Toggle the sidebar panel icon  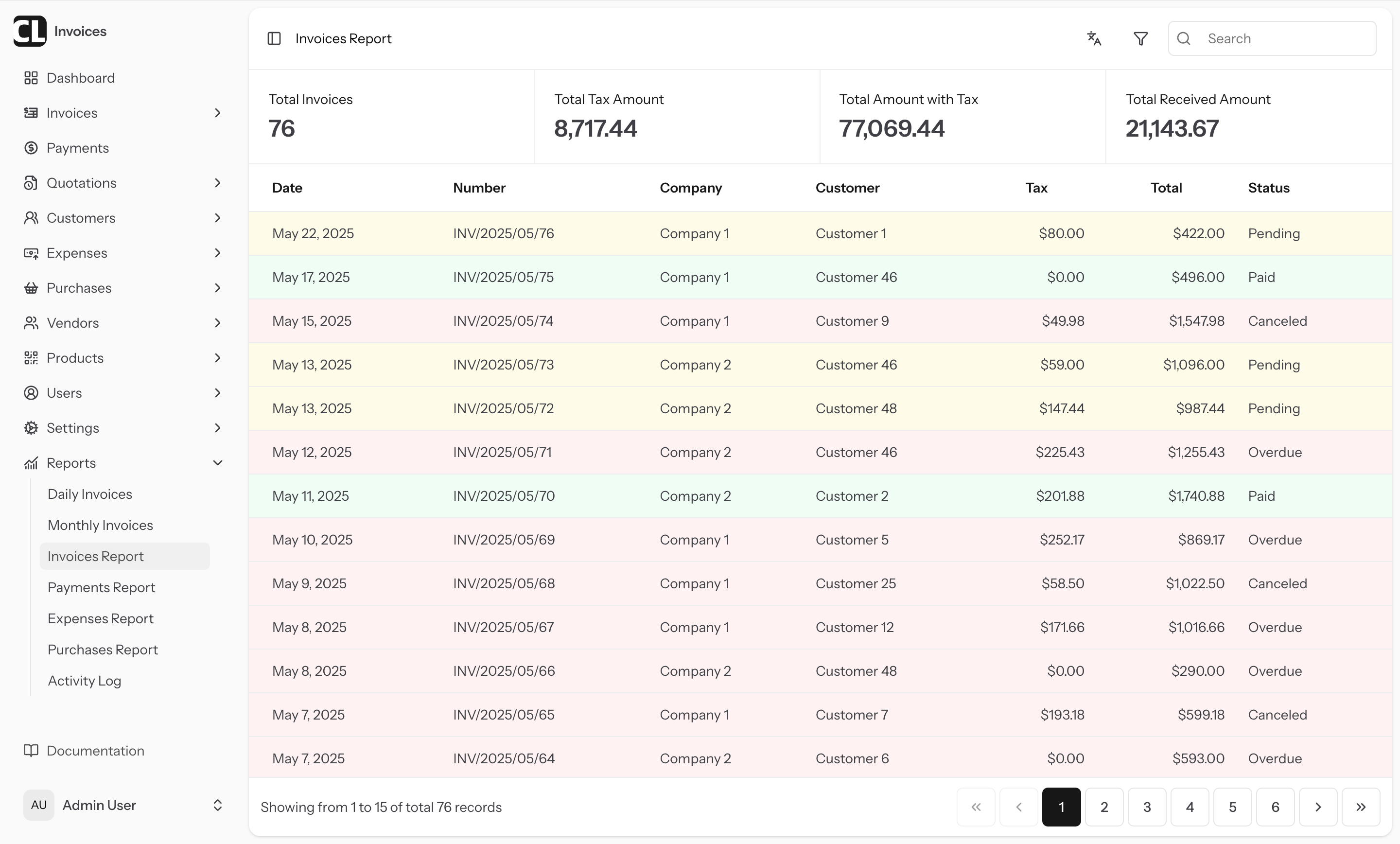coord(274,38)
